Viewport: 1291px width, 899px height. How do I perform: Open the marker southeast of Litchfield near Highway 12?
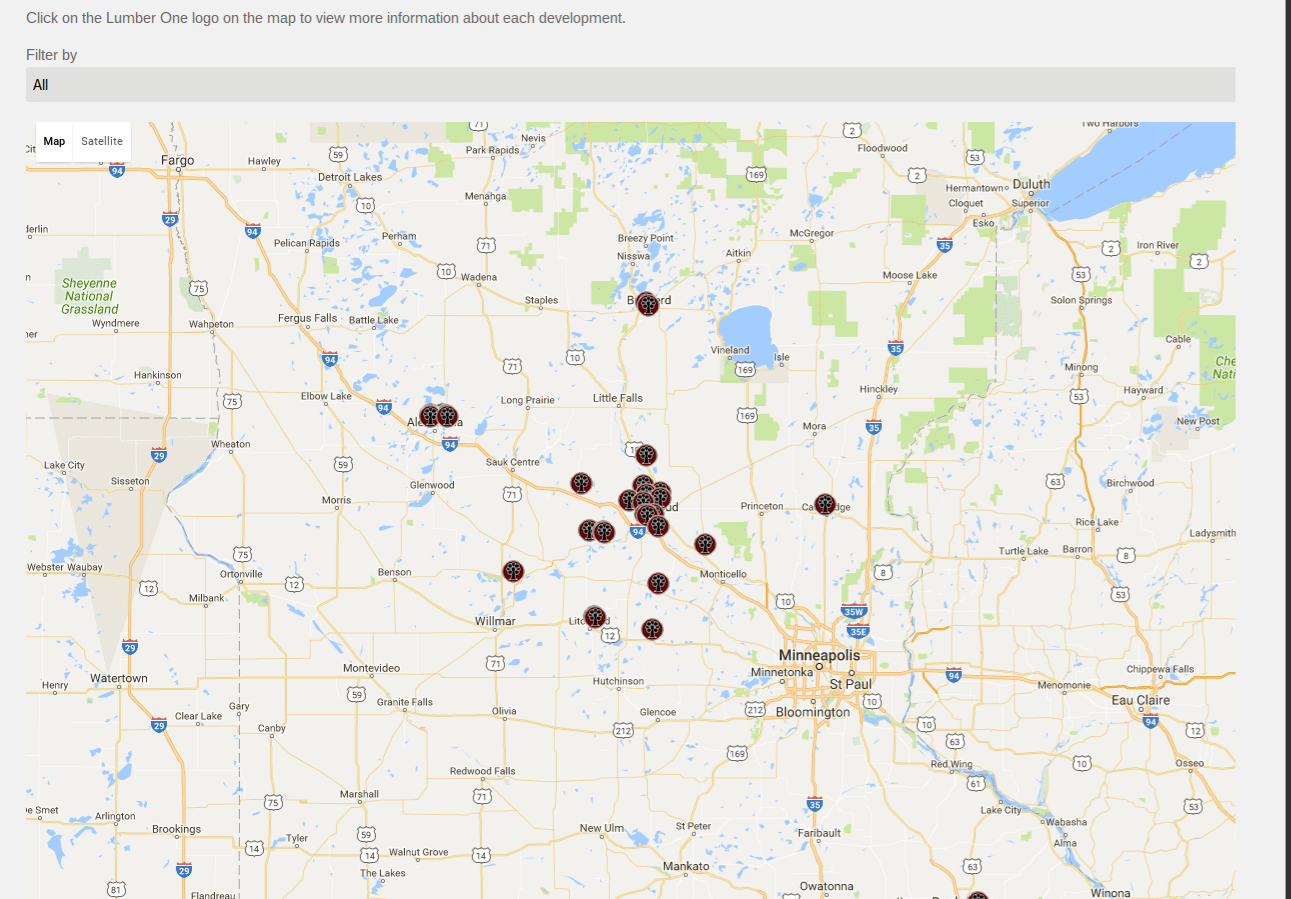pos(652,629)
